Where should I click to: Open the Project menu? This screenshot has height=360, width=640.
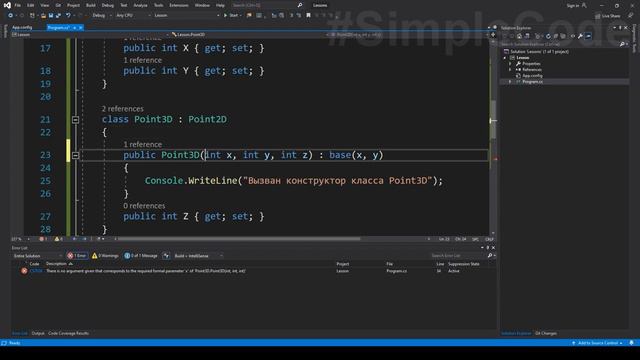[x=73, y=5]
